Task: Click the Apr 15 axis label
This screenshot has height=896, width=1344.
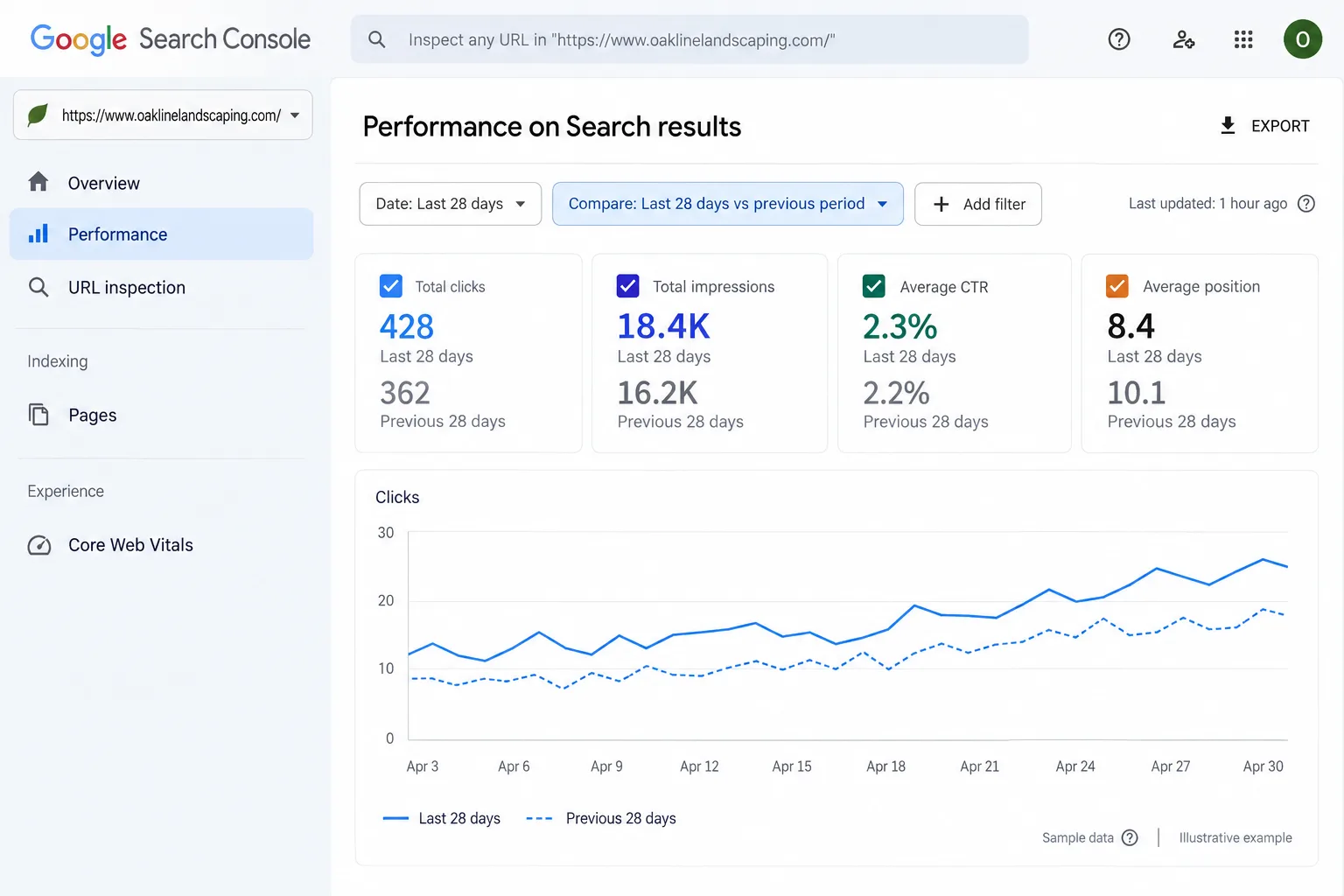Action: tap(792, 766)
